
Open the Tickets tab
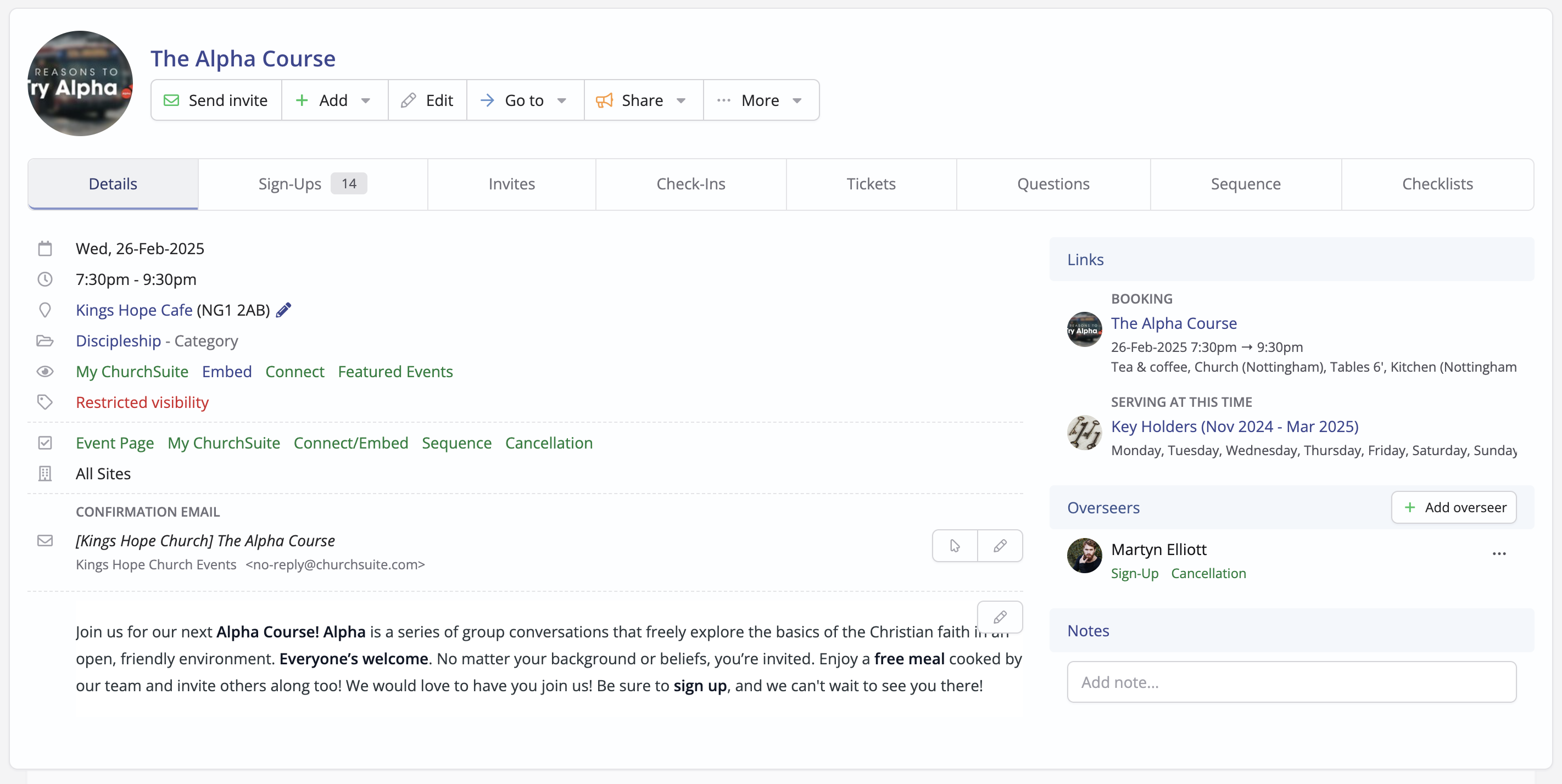871,184
